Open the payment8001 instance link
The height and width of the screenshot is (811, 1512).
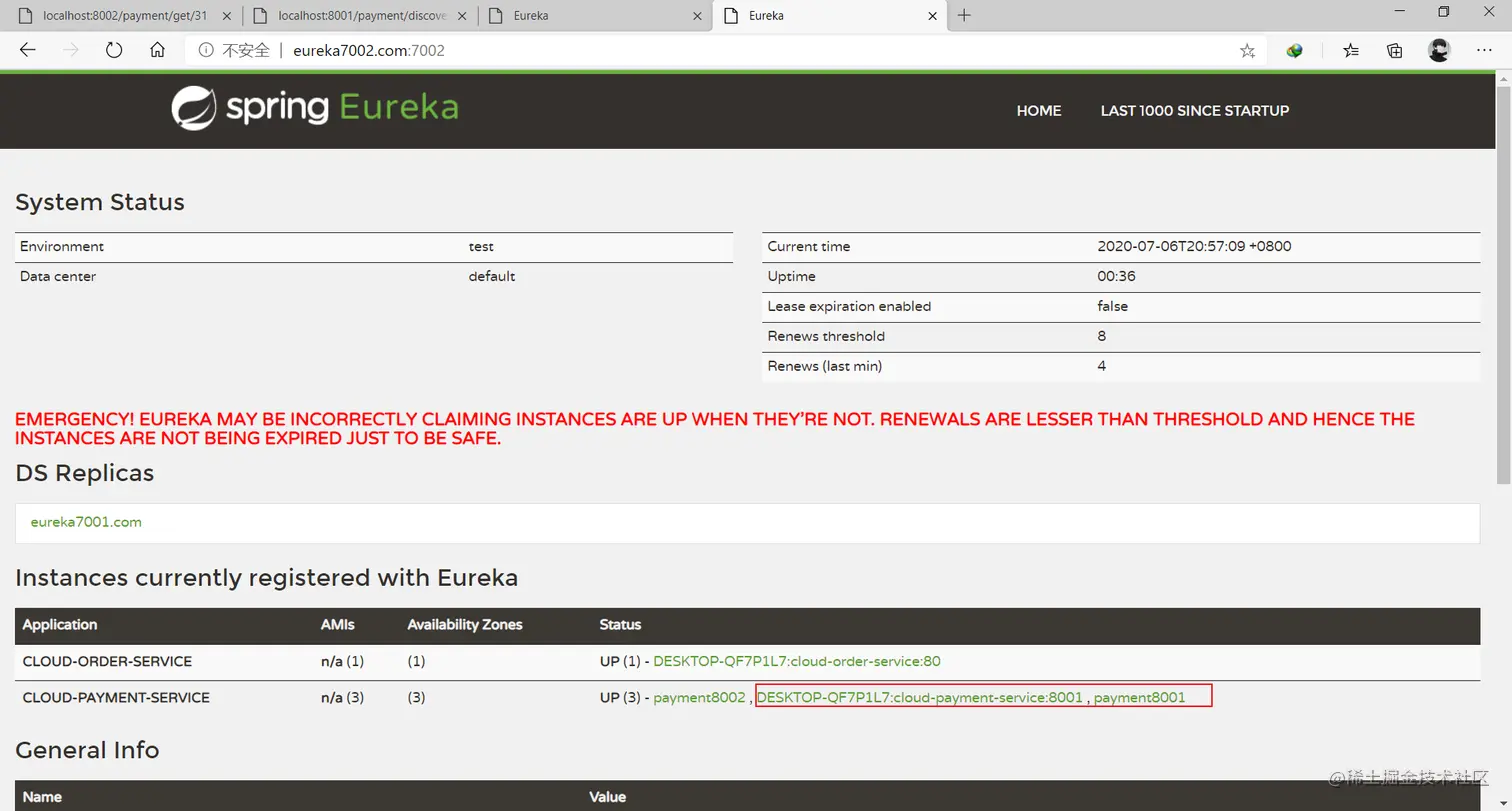coord(1139,697)
